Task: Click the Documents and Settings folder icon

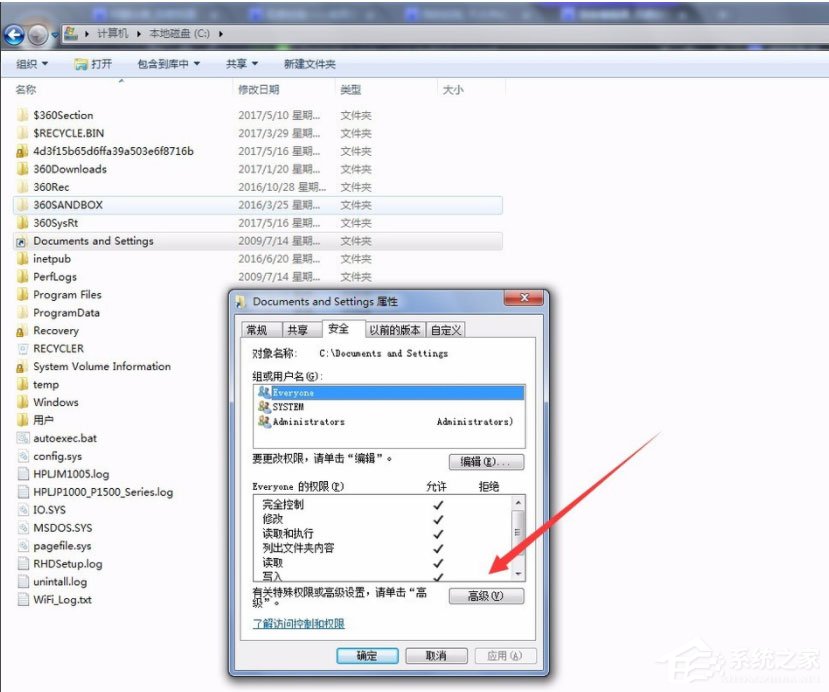Action: pos(23,240)
